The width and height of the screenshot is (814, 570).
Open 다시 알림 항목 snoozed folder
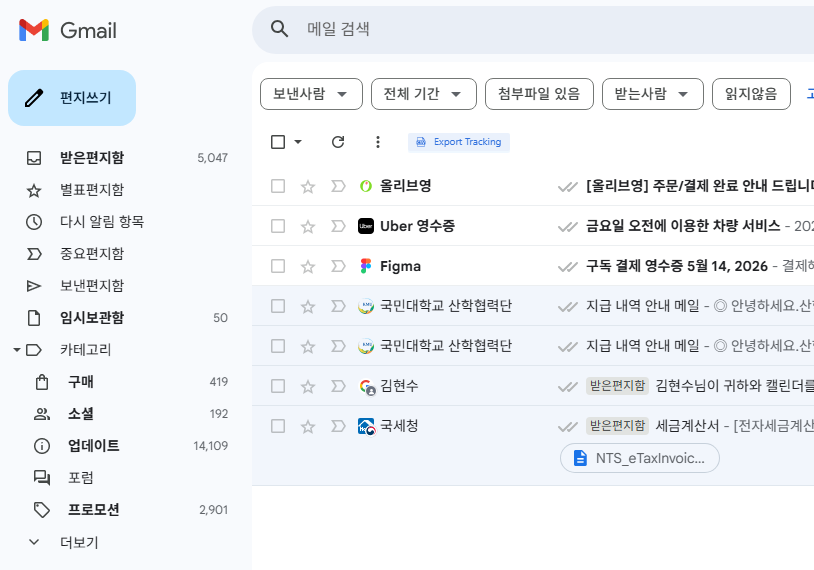pyautogui.click(x=102, y=222)
